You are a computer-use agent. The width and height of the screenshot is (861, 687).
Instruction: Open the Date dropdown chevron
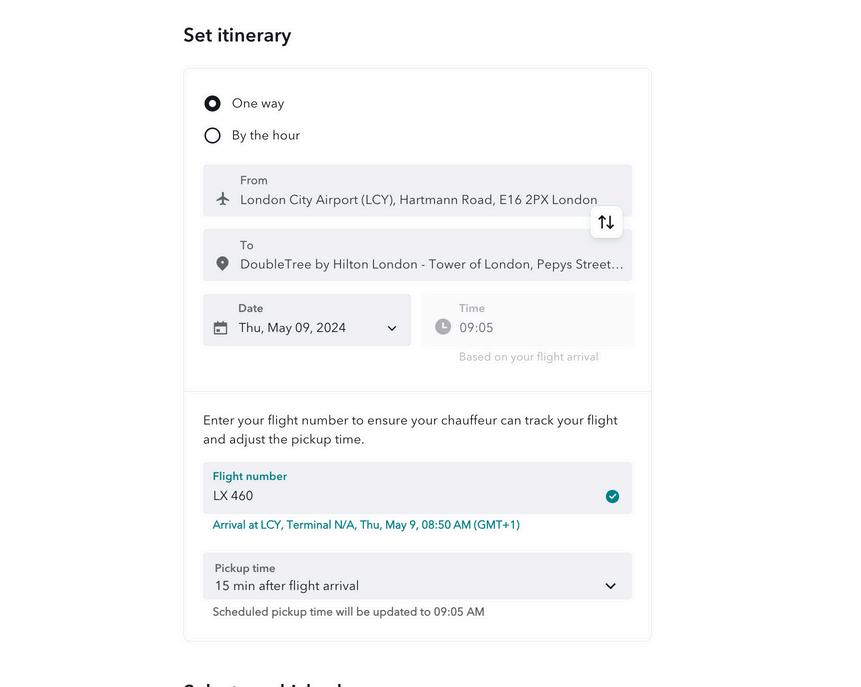tap(392, 328)
